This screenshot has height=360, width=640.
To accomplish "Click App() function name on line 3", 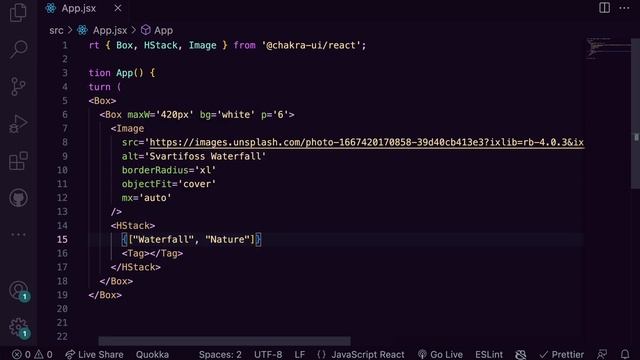I will pyautogui.click(x=130, y=73).
